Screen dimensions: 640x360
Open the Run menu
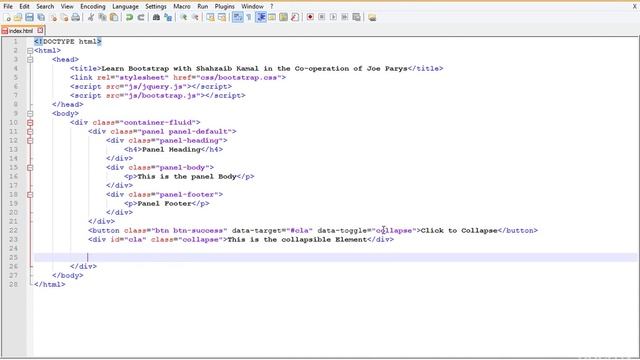(x=202, y=7)
